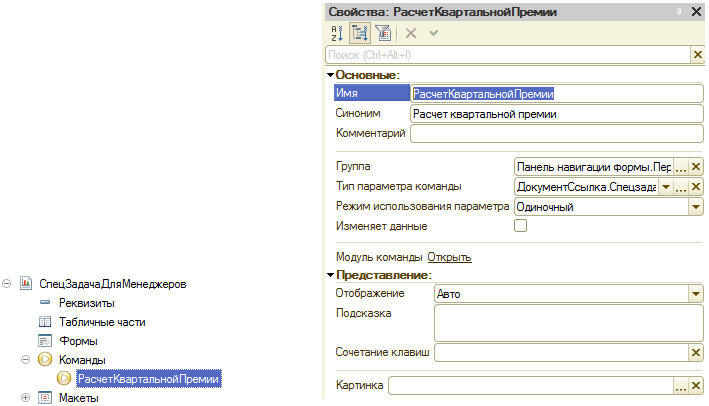Click the Табличные части table icon
Image resolution: width=709 pixels, height=406 pixels.
pos(44,322)
